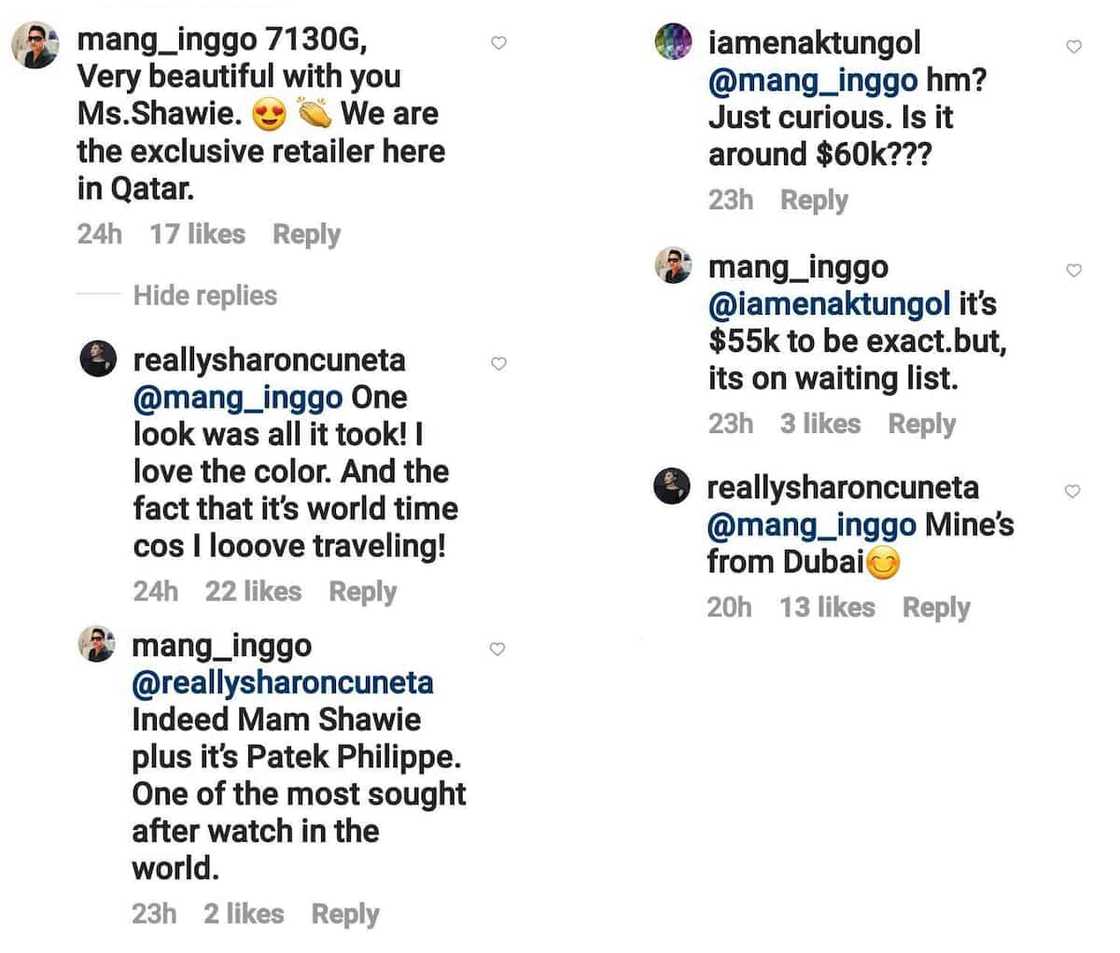Viewport: 1120px width, 953px height.
Task: Like the "One look was all it took" comment
Action: tap(499, 364)
